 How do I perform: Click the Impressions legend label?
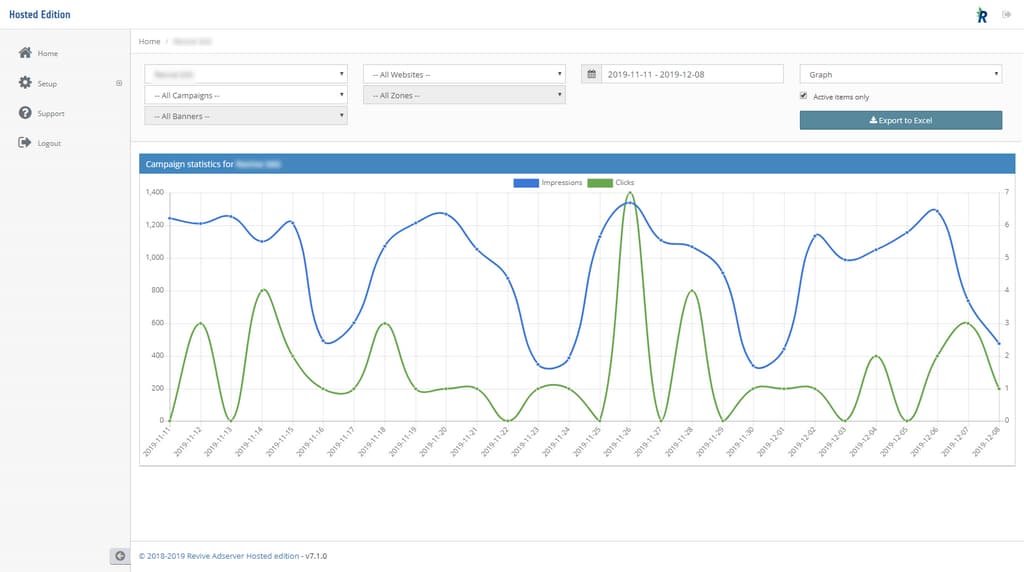click(x=562, y=183)
